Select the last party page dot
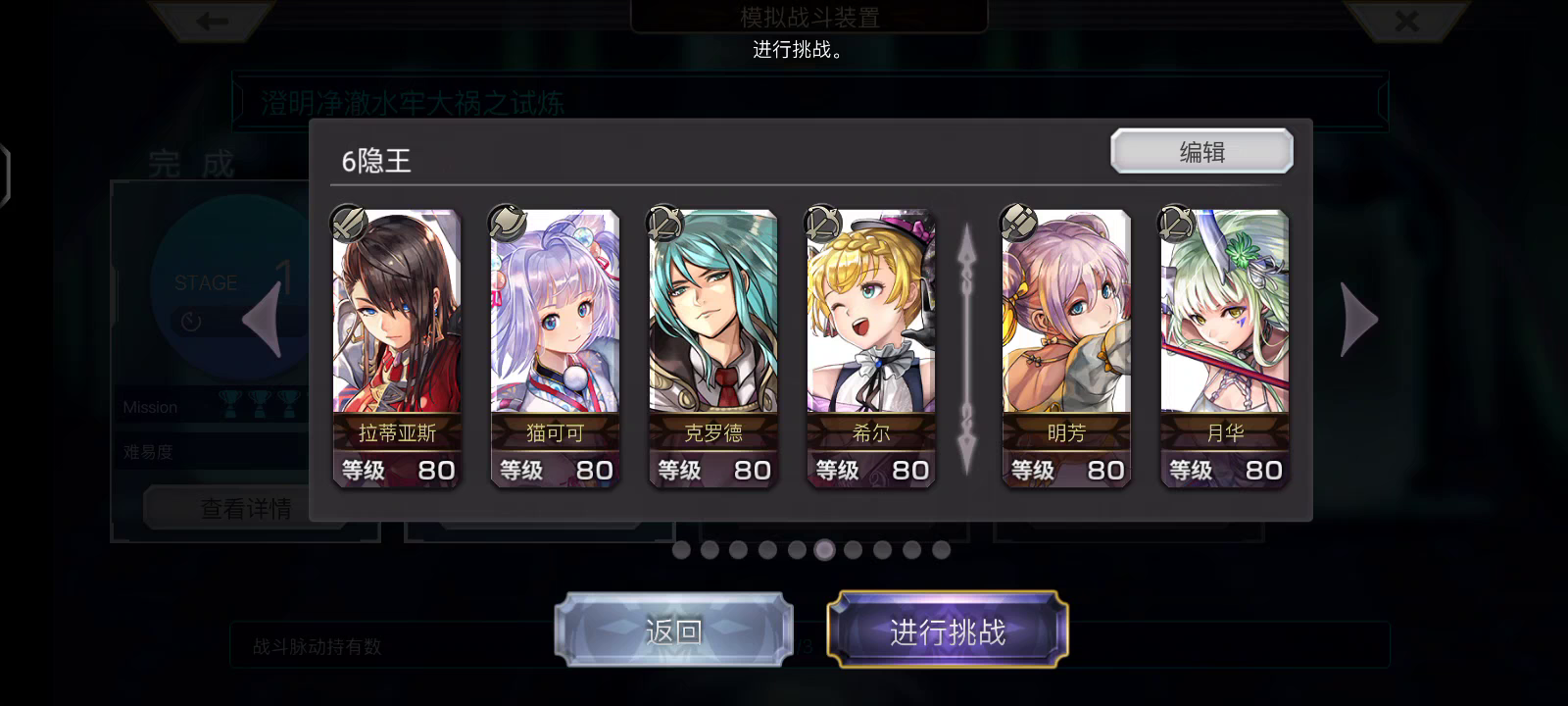 coord(941,550)
